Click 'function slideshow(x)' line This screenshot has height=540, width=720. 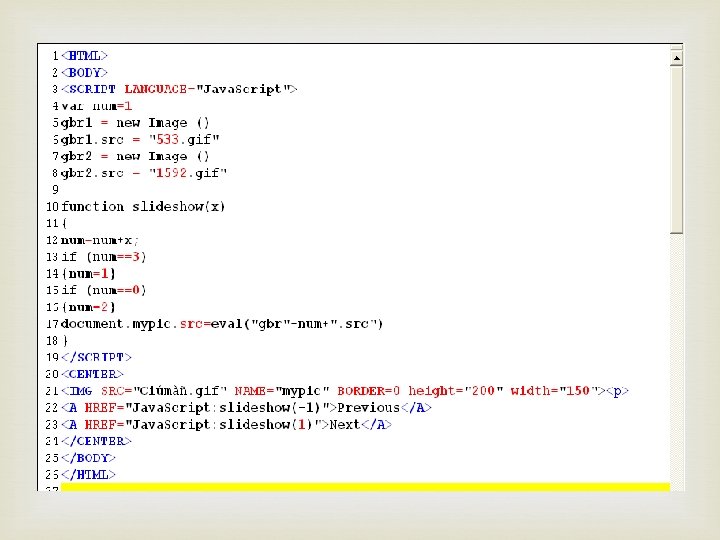pyautogui.click(x=143, y=207)
